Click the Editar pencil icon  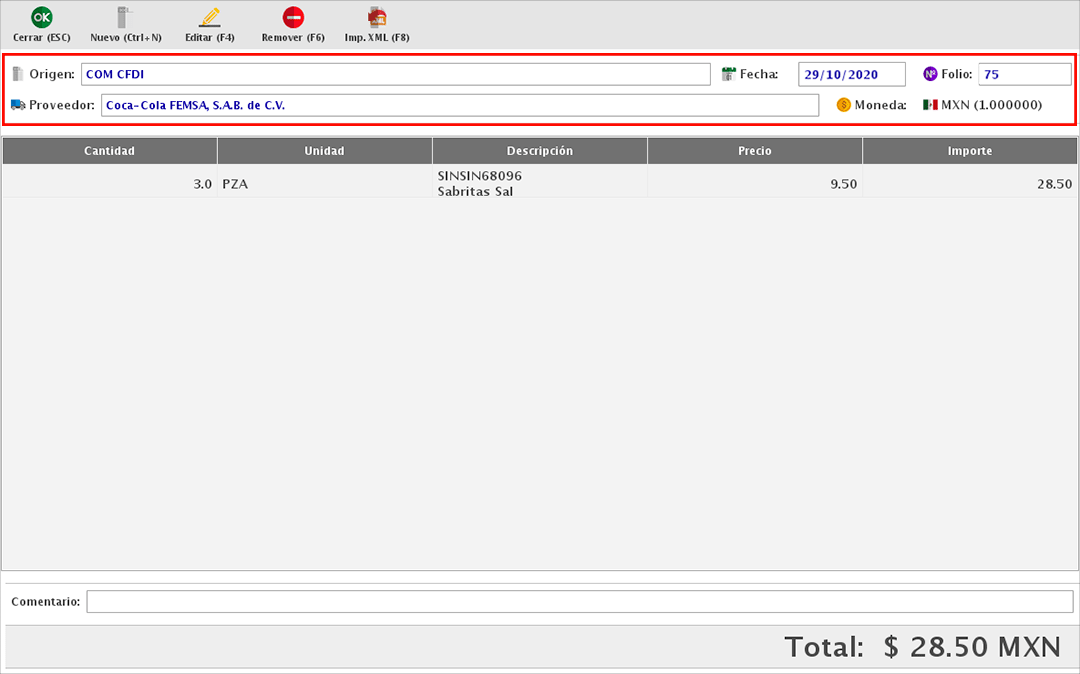pyautogui.click(x=209, y=17)
